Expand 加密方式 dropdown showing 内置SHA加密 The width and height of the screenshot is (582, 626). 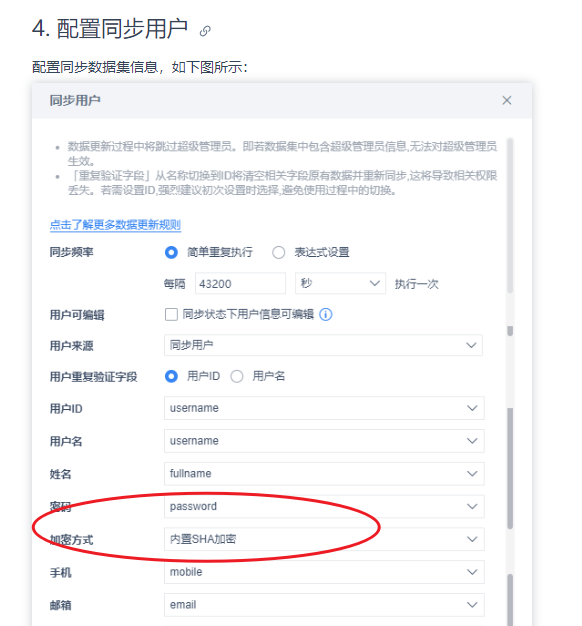[x=324, y=539]
